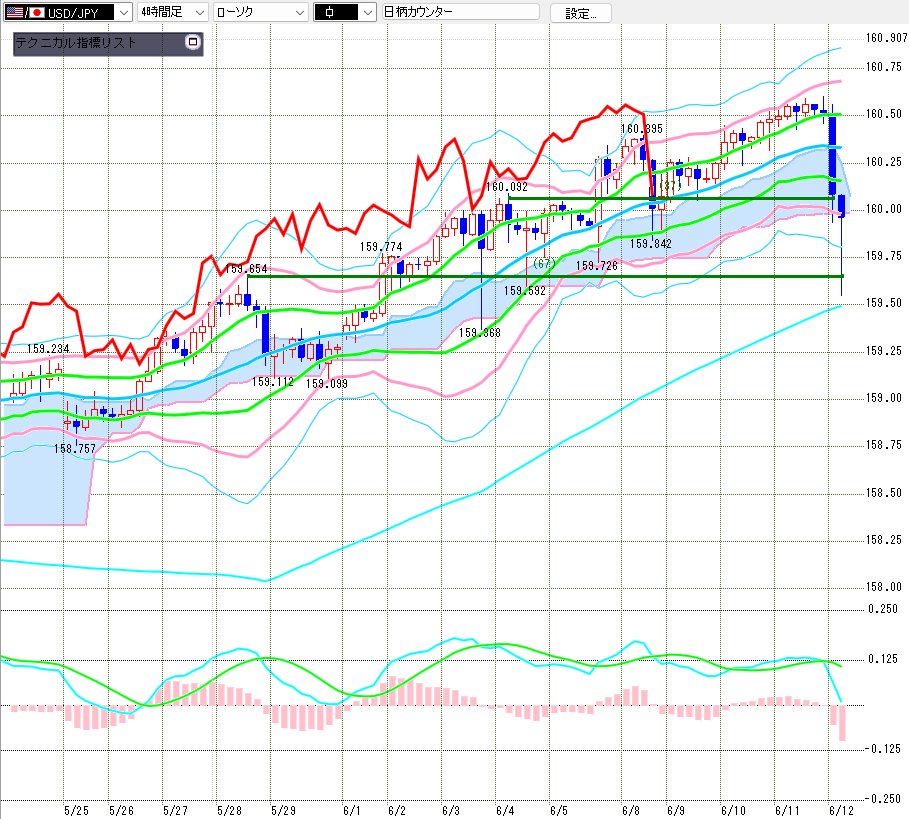Screen dimensions: 909x819
Task: Click the (37) day counter label
Action: [670, 185]
